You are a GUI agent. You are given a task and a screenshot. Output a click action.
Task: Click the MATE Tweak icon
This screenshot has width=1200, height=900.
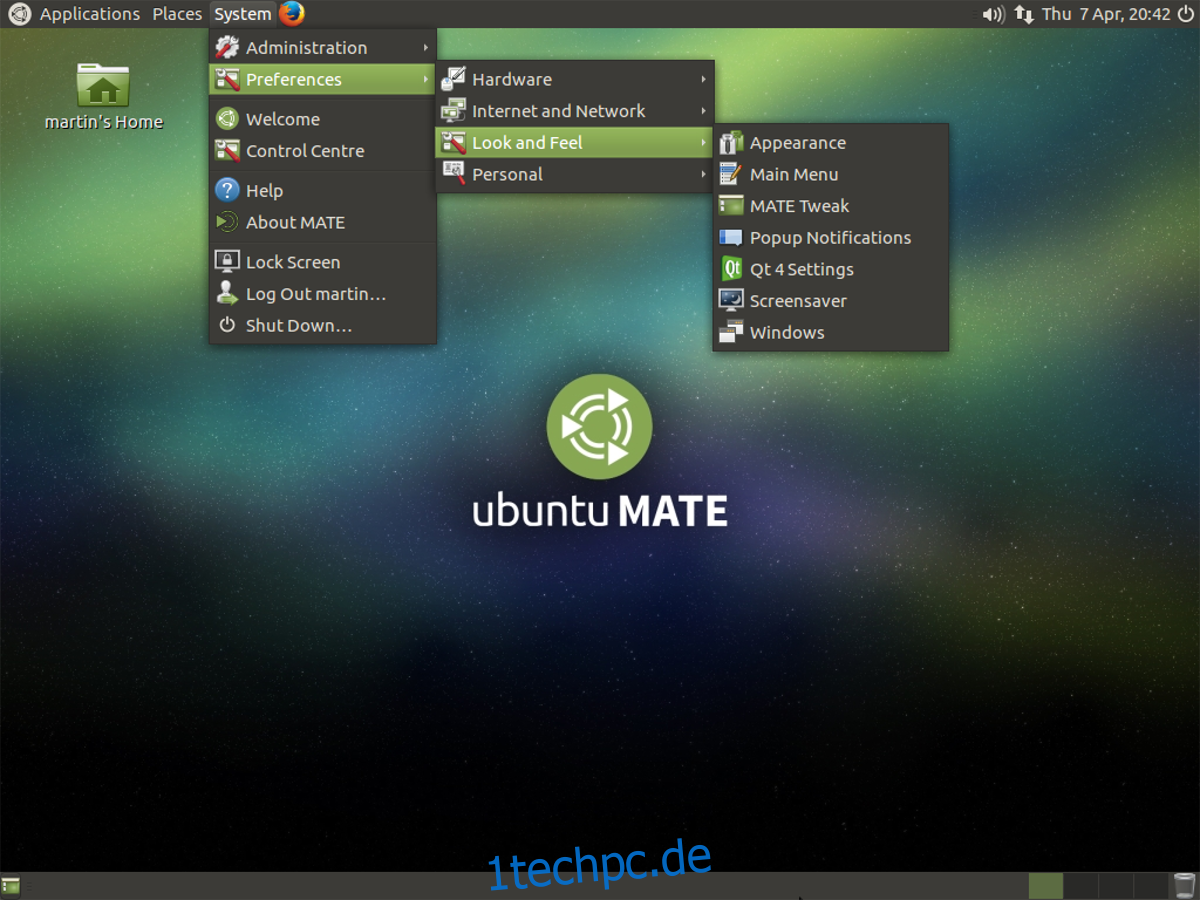(732, 206)
